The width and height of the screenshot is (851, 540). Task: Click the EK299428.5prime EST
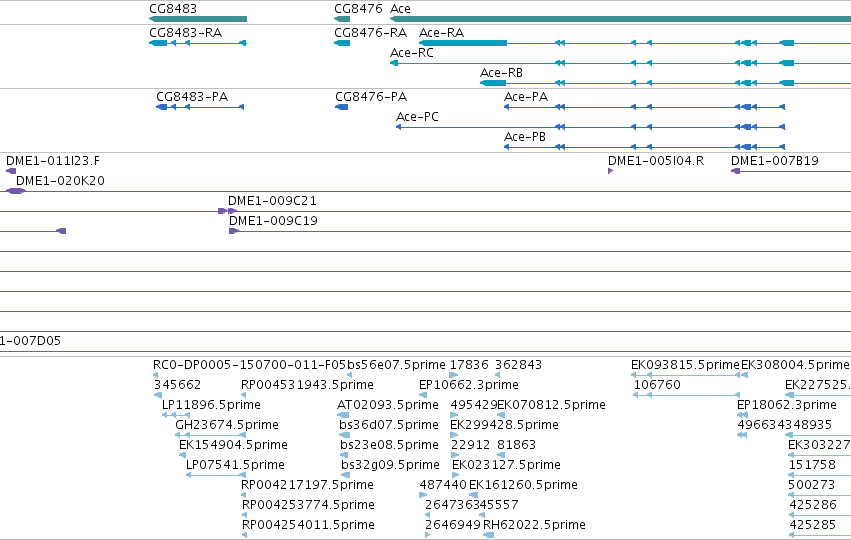pos(504,425)
